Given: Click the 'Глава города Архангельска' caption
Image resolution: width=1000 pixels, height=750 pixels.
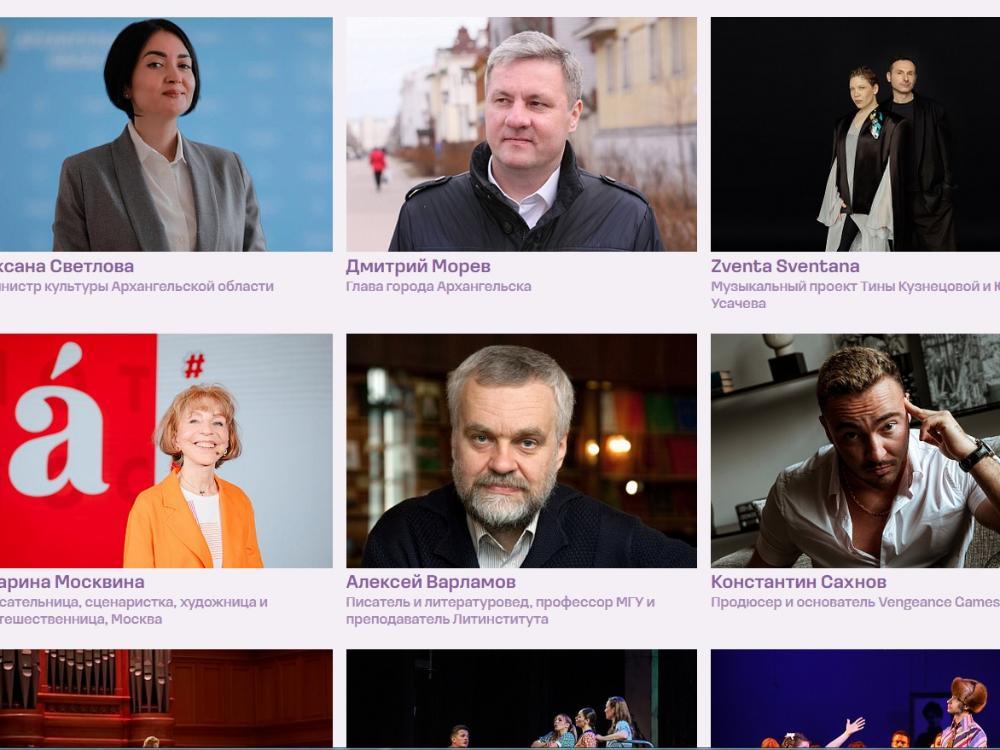Looking at the screenshot, I should 439,286.
